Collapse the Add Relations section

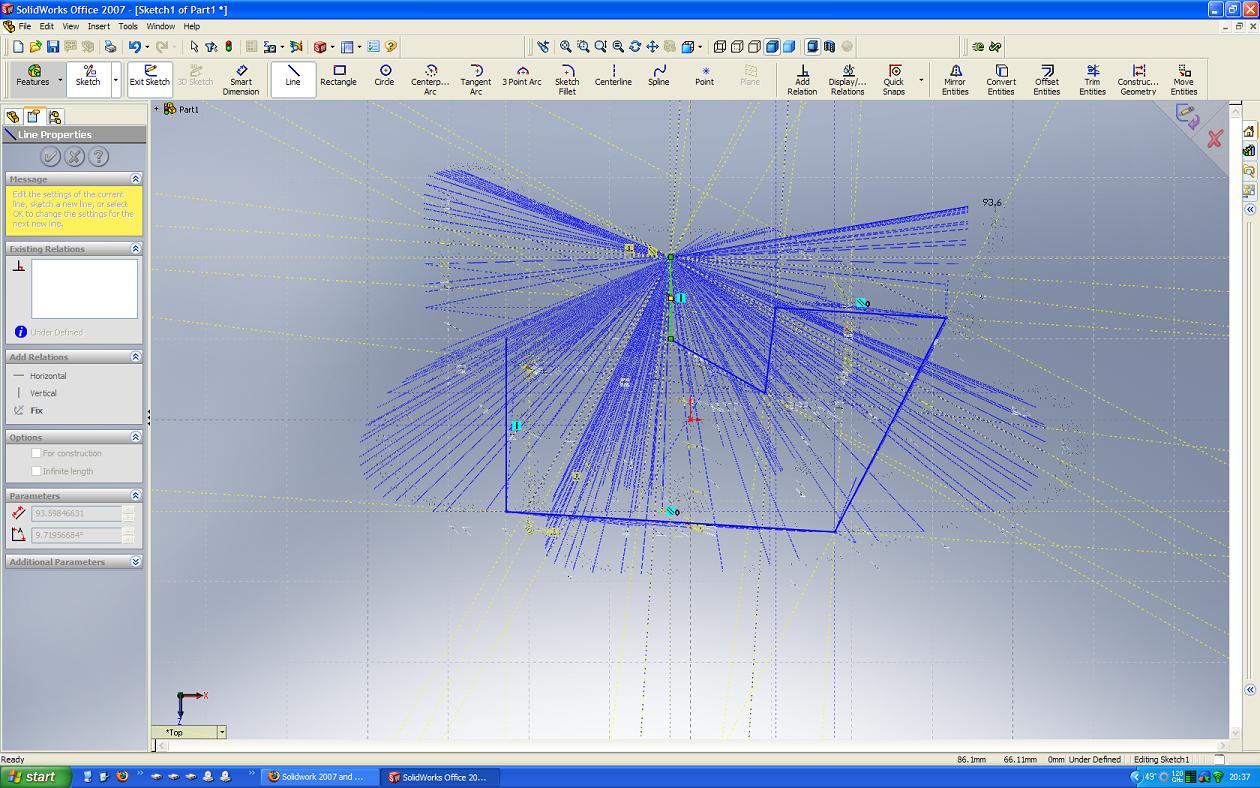[136, 357]
